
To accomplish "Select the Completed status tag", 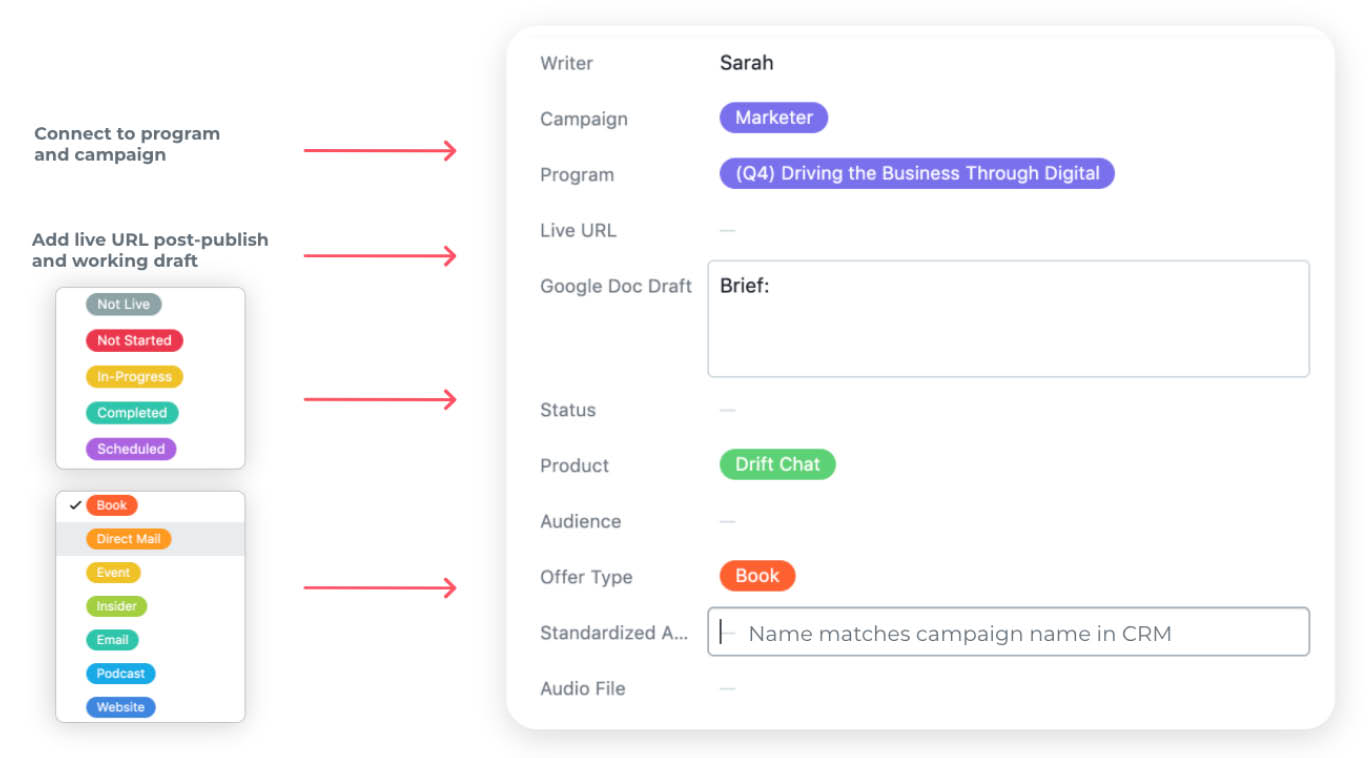I will 132,413.
